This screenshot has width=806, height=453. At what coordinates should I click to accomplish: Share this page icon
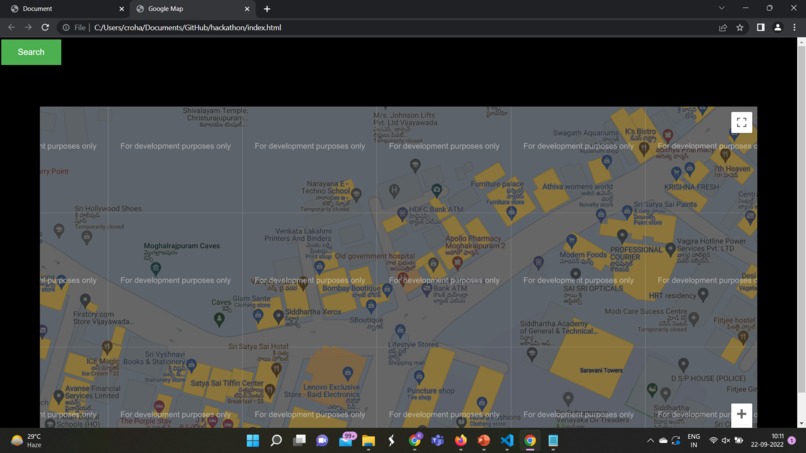coord(723,27)
